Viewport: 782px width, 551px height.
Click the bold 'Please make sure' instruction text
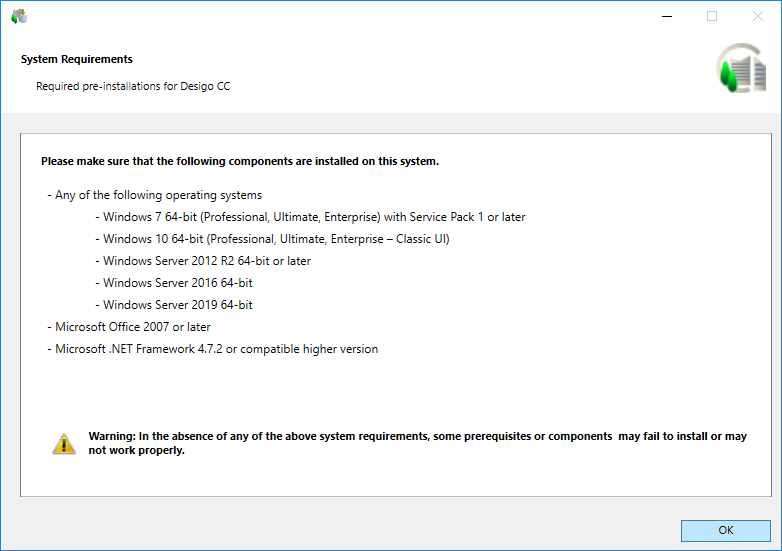240,161
